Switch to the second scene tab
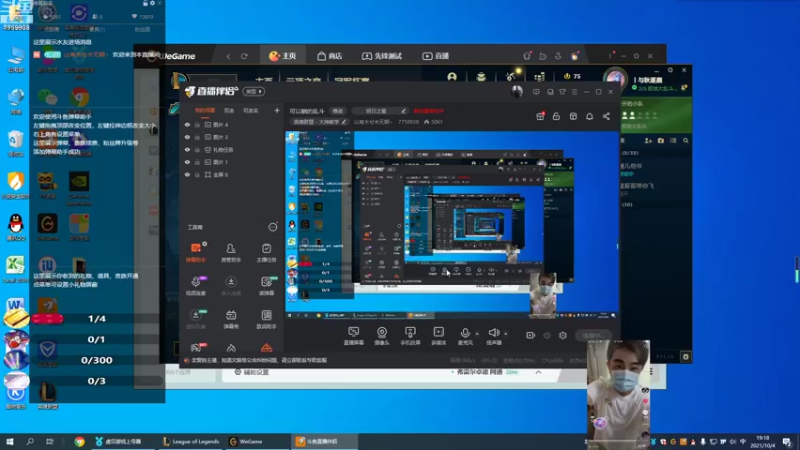The width and height of the screenshot is (800, 450). (x=229, y=110)
